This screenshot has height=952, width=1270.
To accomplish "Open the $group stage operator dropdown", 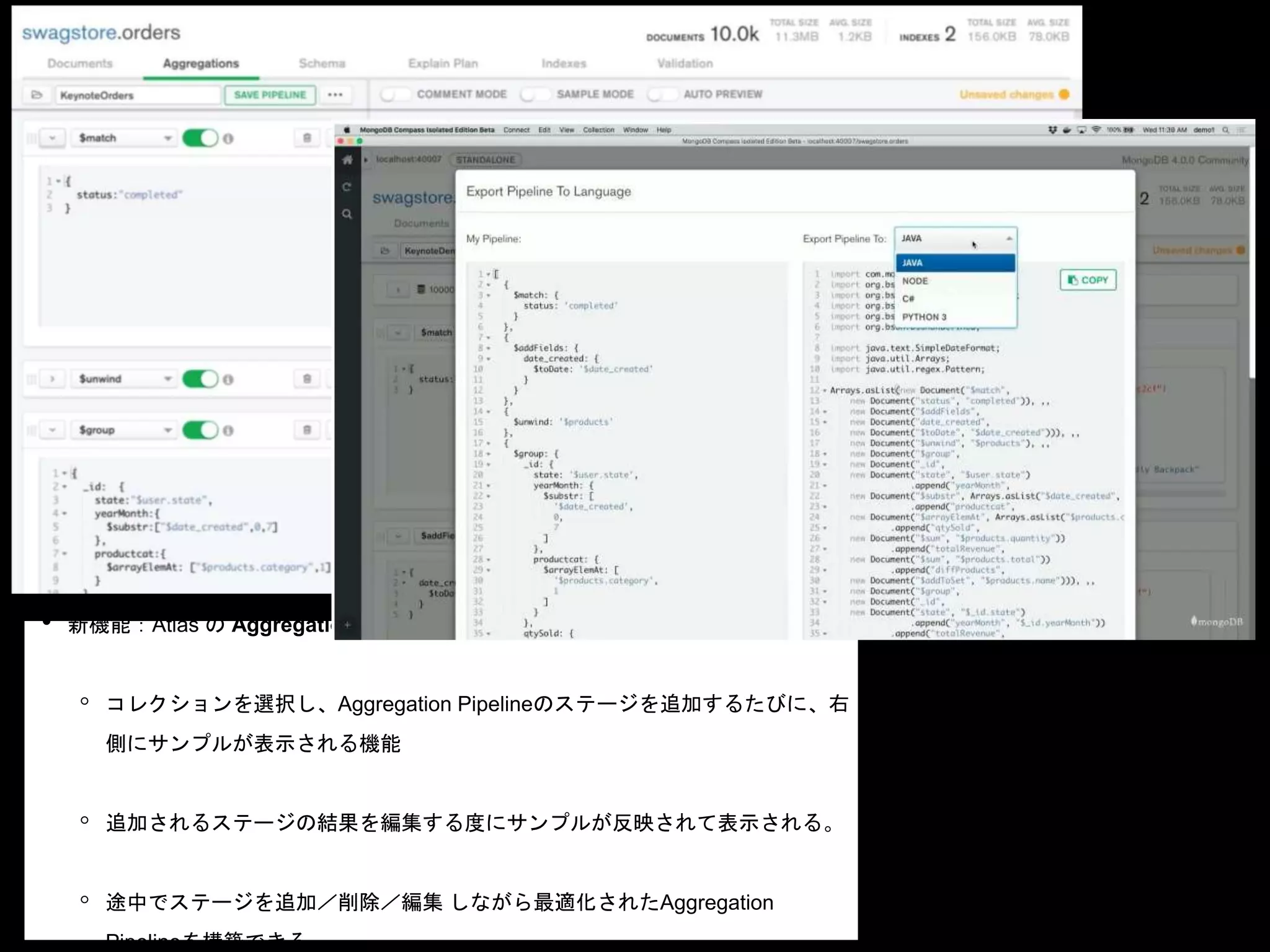I will [x=123, y=430].
